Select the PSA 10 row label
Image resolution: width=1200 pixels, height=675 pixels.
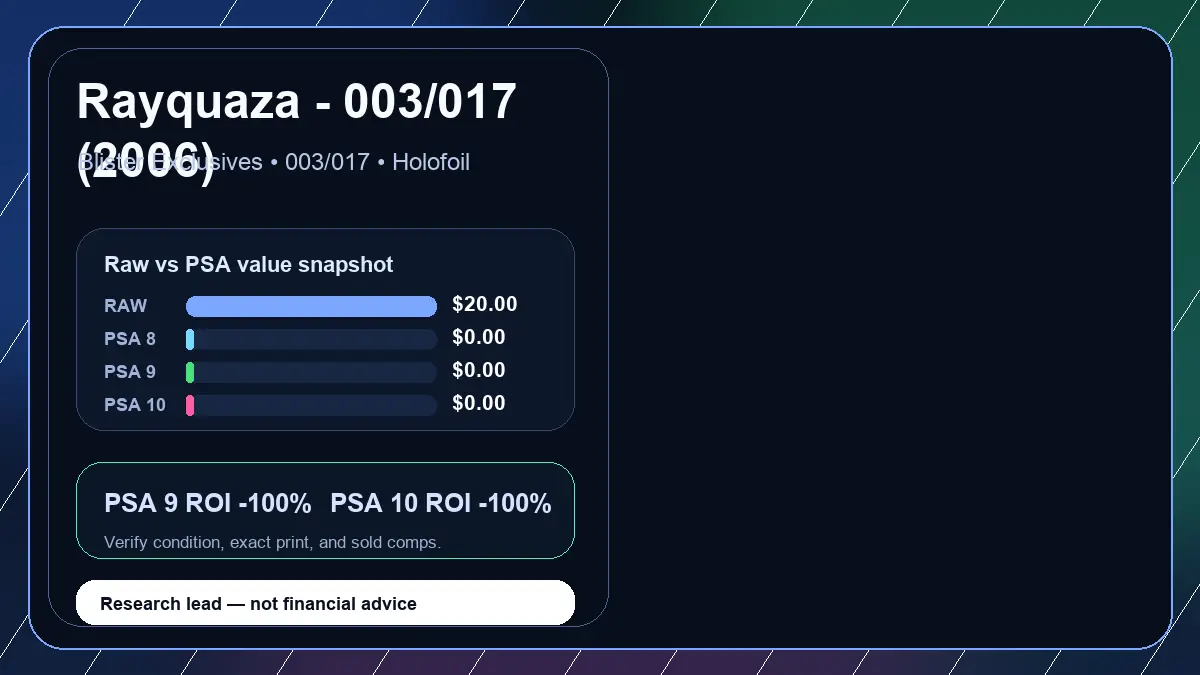tap(135, 405)
